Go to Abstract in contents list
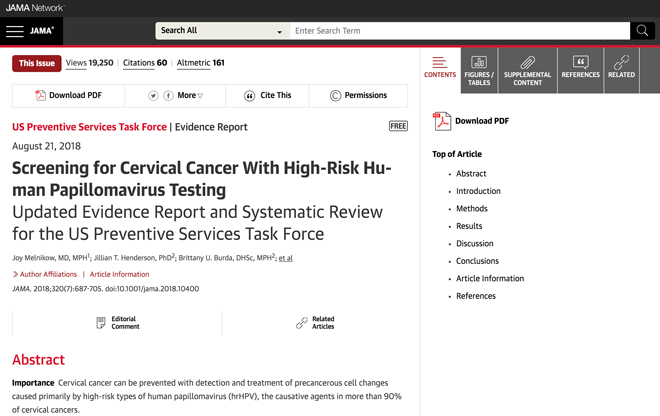Viewport: 660px width, 416px height. point(471,174)
